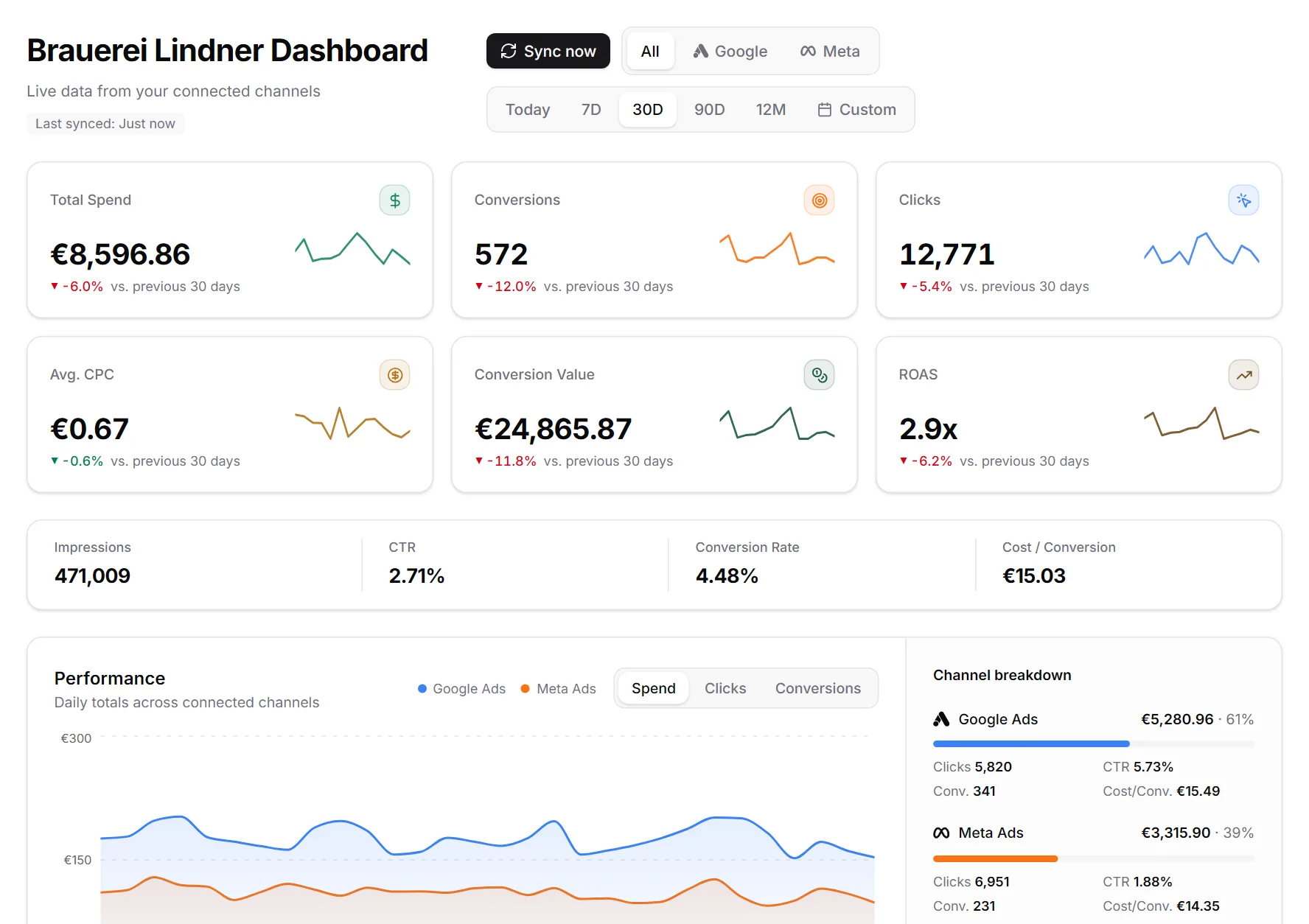Click the -12.0% Conversions change indicator
The image size is (1309, 924).
pyautogui.click(x=506, y=287)
